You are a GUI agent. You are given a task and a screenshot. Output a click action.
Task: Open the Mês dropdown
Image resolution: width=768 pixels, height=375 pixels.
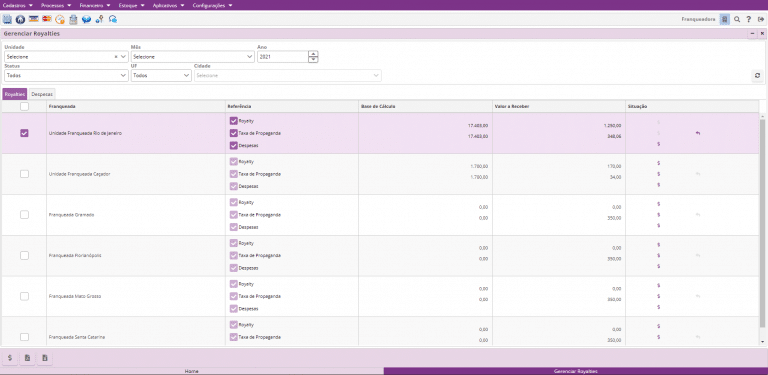[x=192, y=57]
